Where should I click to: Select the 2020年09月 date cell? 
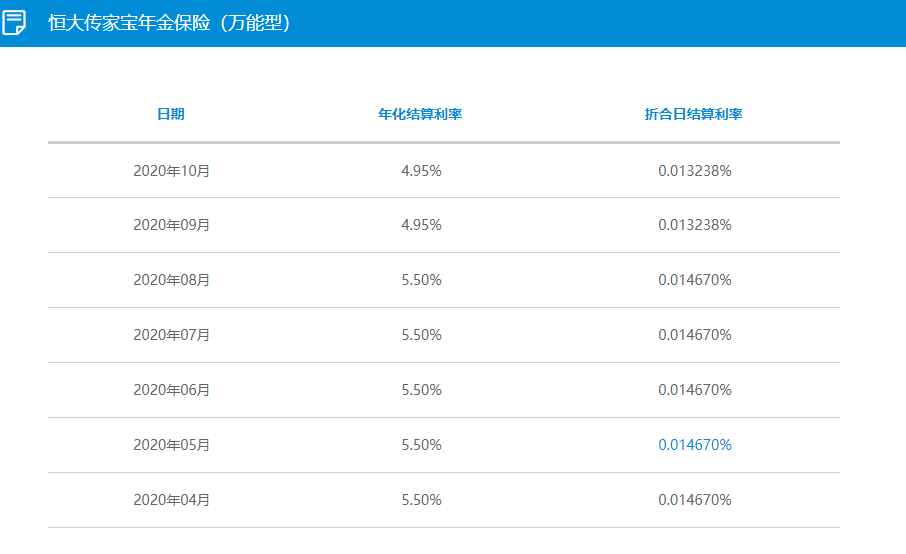pos(172,225)
